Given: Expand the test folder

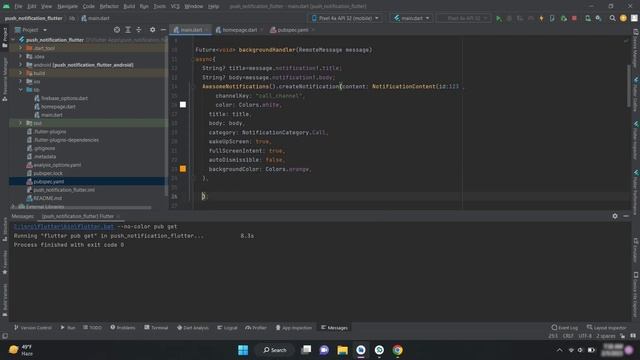Looking at the screenshot, I should (20, 123).
